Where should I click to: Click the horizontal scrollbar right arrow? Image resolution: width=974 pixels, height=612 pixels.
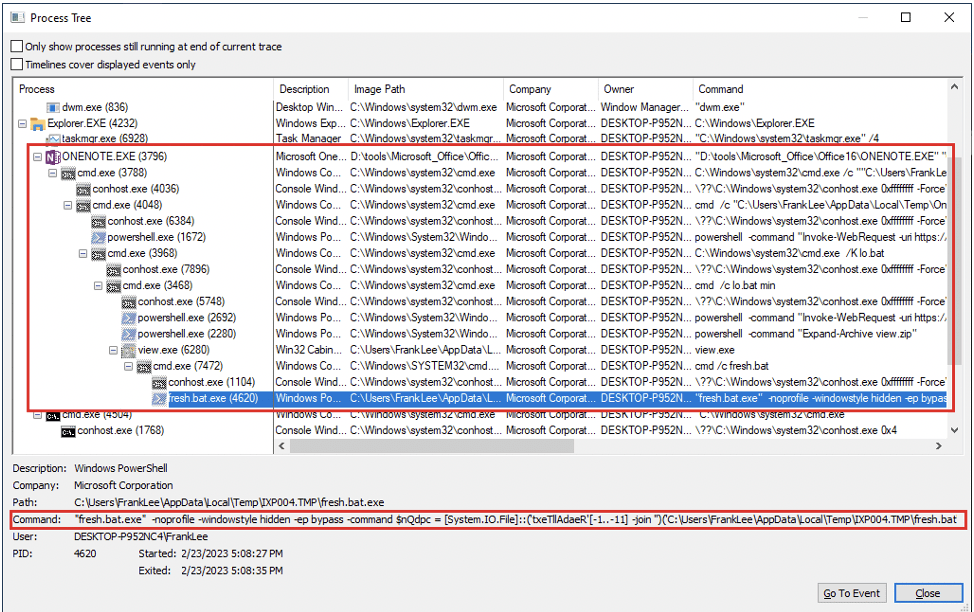[x=939, y=446]
